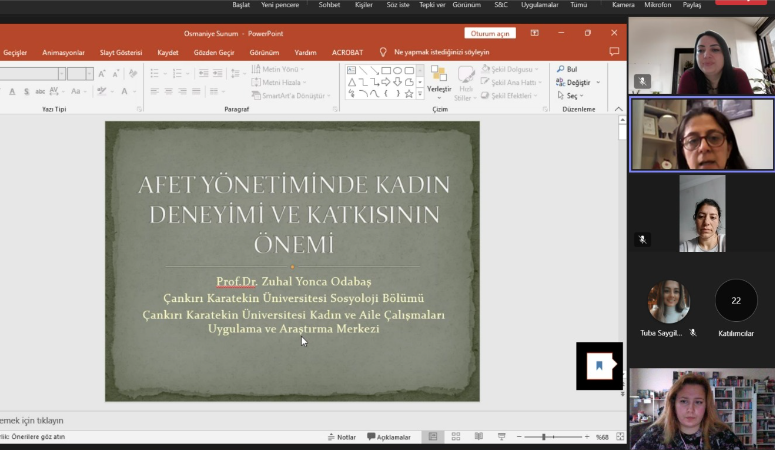Toggle underline text formatting

click(x=12, y=91)
